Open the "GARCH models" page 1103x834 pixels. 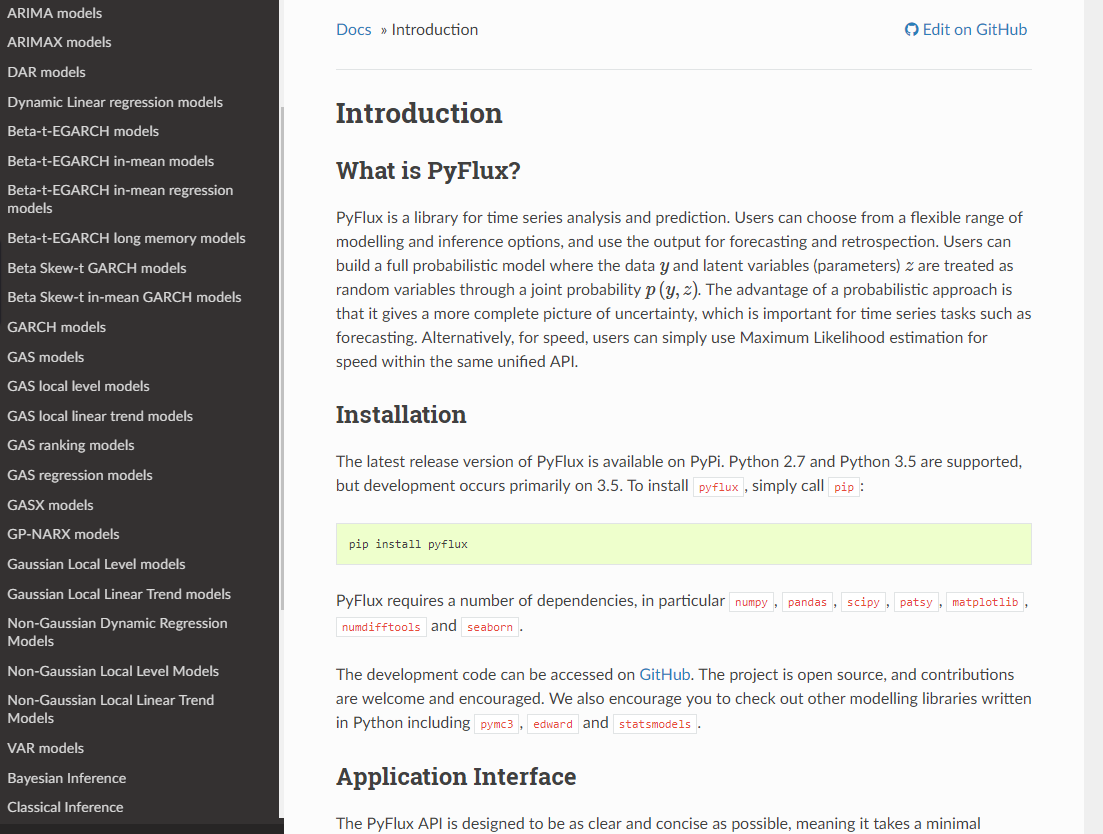(x=56, y=327)
